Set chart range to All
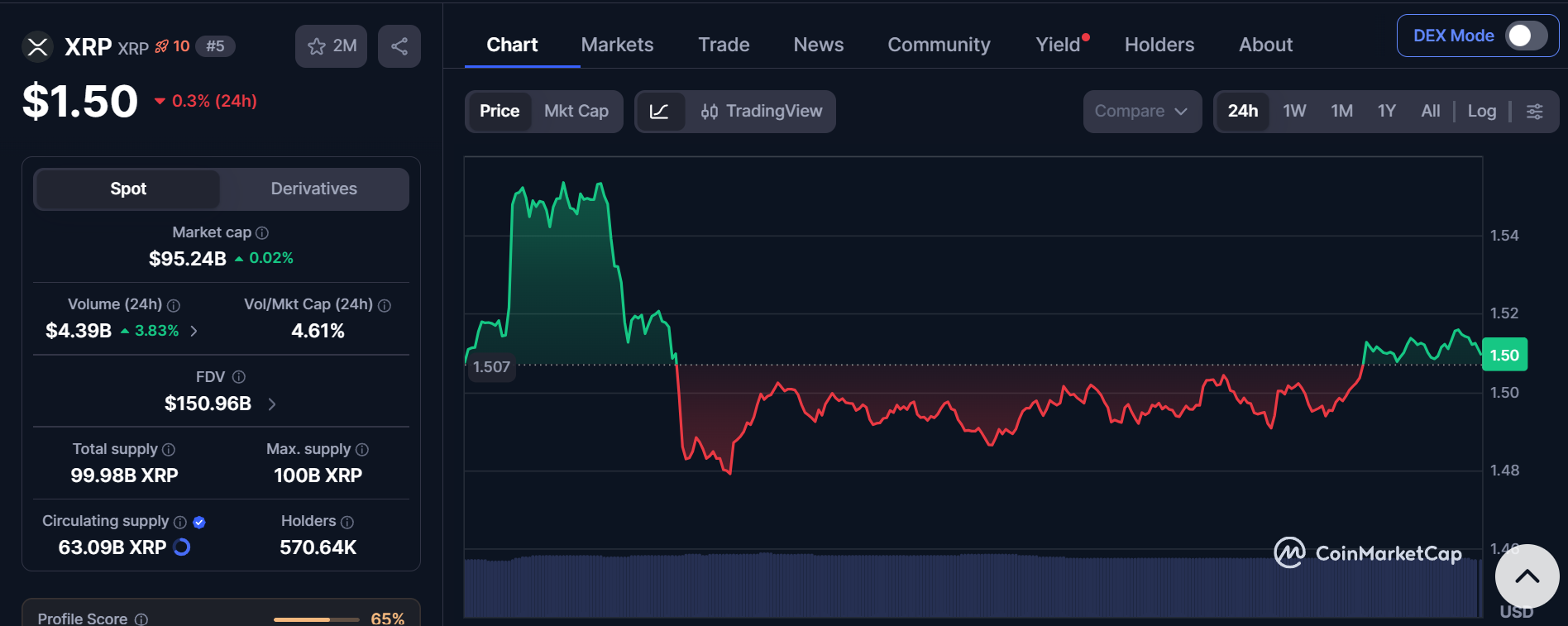 (x=1431, y=111)
